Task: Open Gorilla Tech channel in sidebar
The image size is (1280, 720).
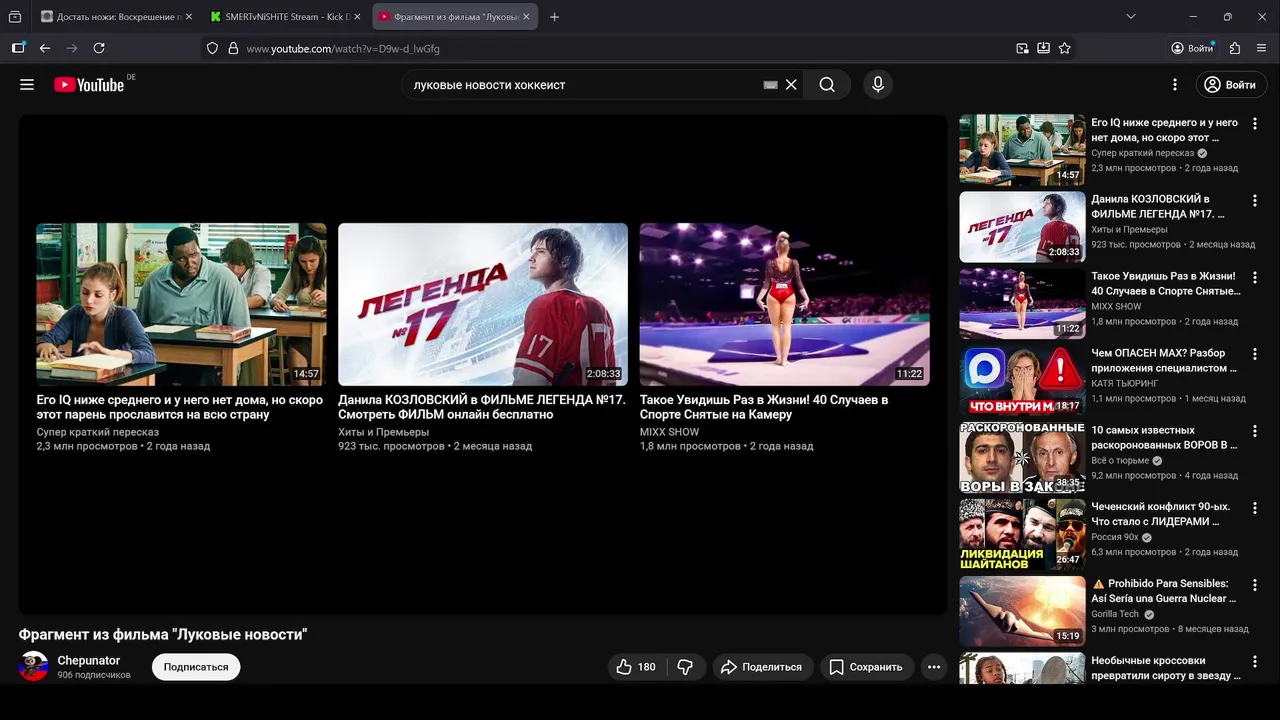Action: (x=1115, y=614)
